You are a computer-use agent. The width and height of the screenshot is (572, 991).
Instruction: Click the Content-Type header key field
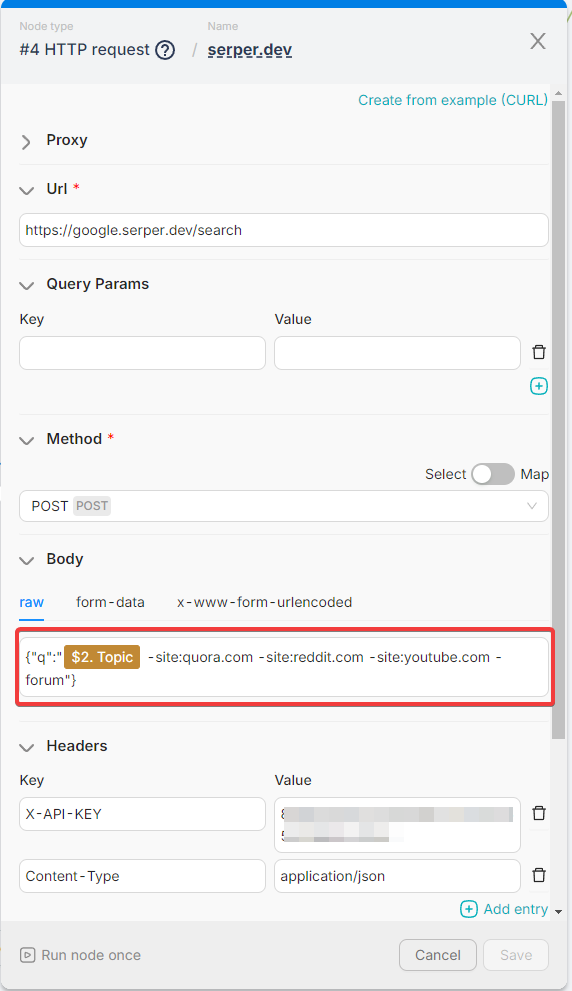[x=142, y=876]
